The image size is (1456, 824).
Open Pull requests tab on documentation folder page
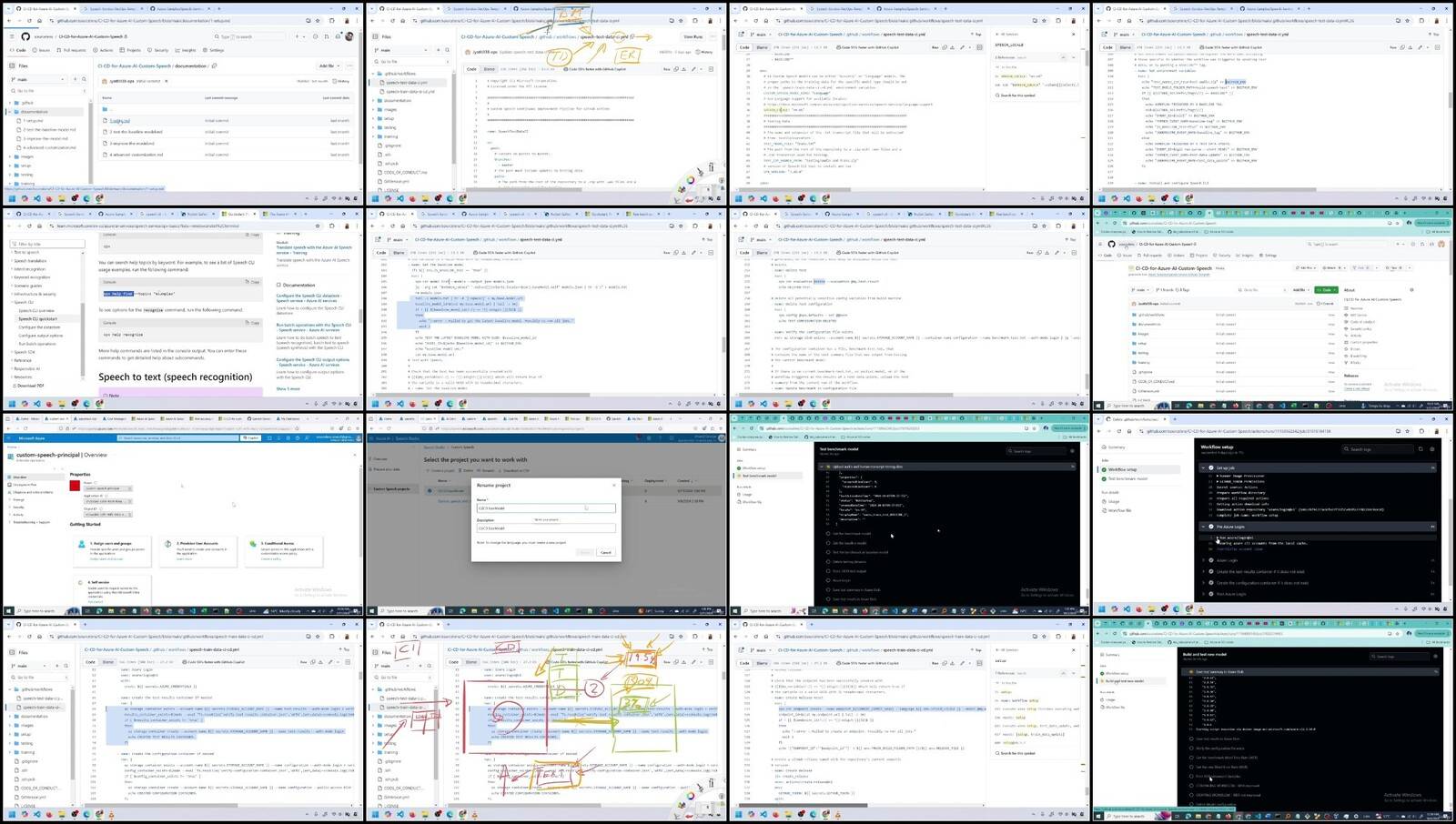(73, 50)
